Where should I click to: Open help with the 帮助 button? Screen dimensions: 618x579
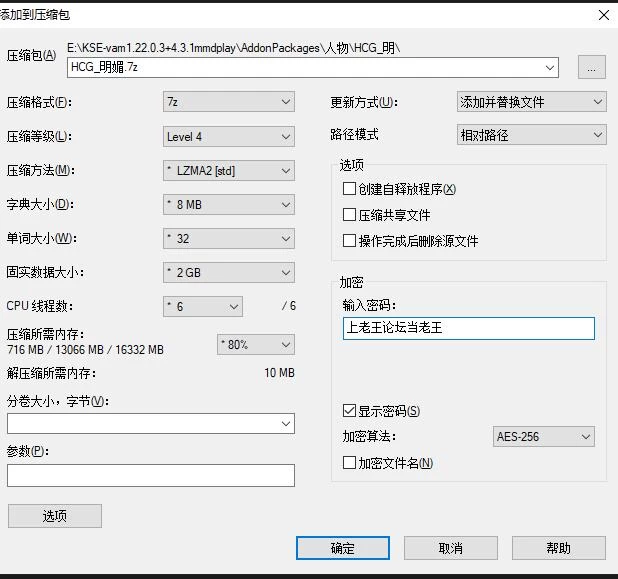click(558, 548)
